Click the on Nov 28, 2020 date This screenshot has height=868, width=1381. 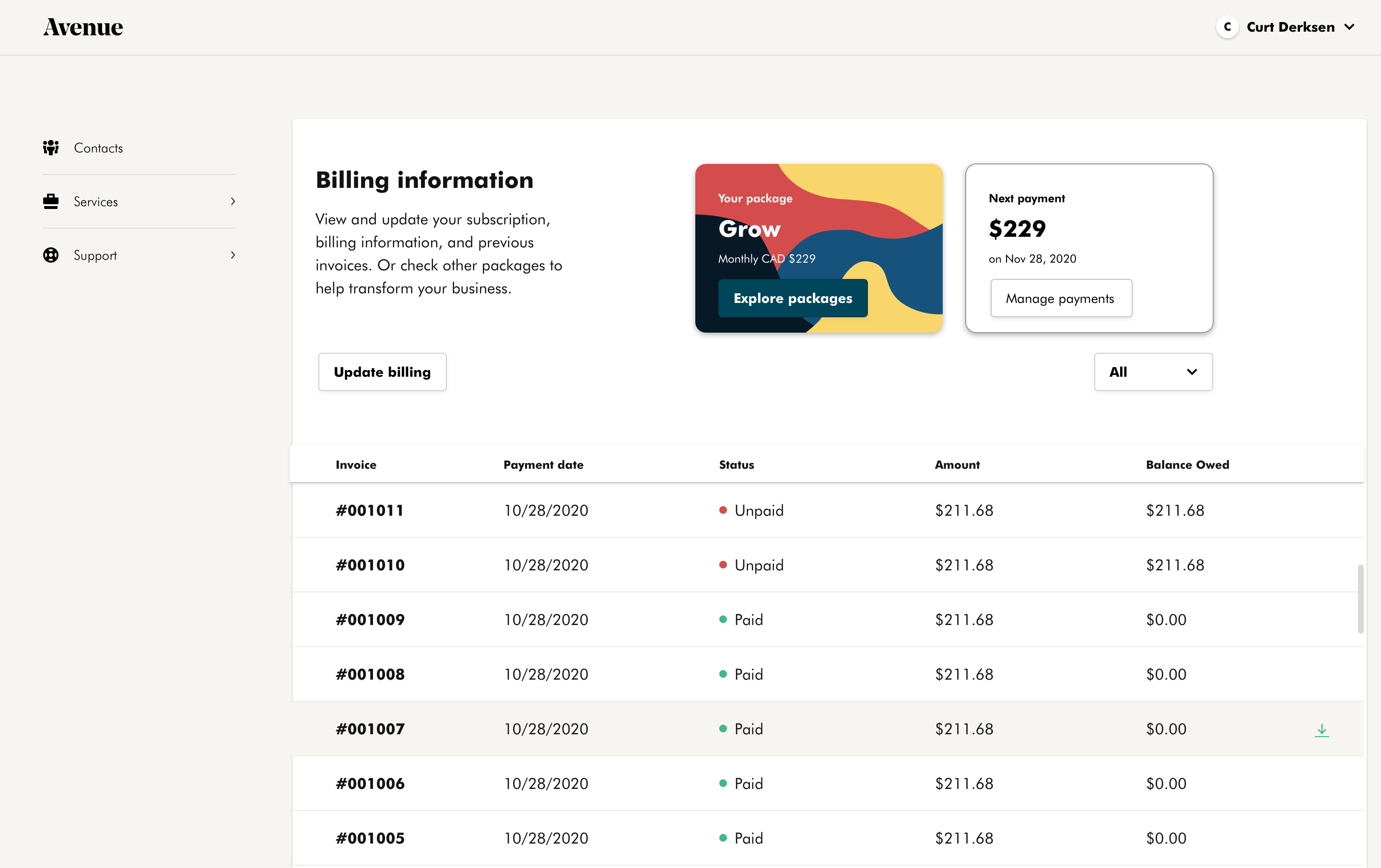[1032, 258]
